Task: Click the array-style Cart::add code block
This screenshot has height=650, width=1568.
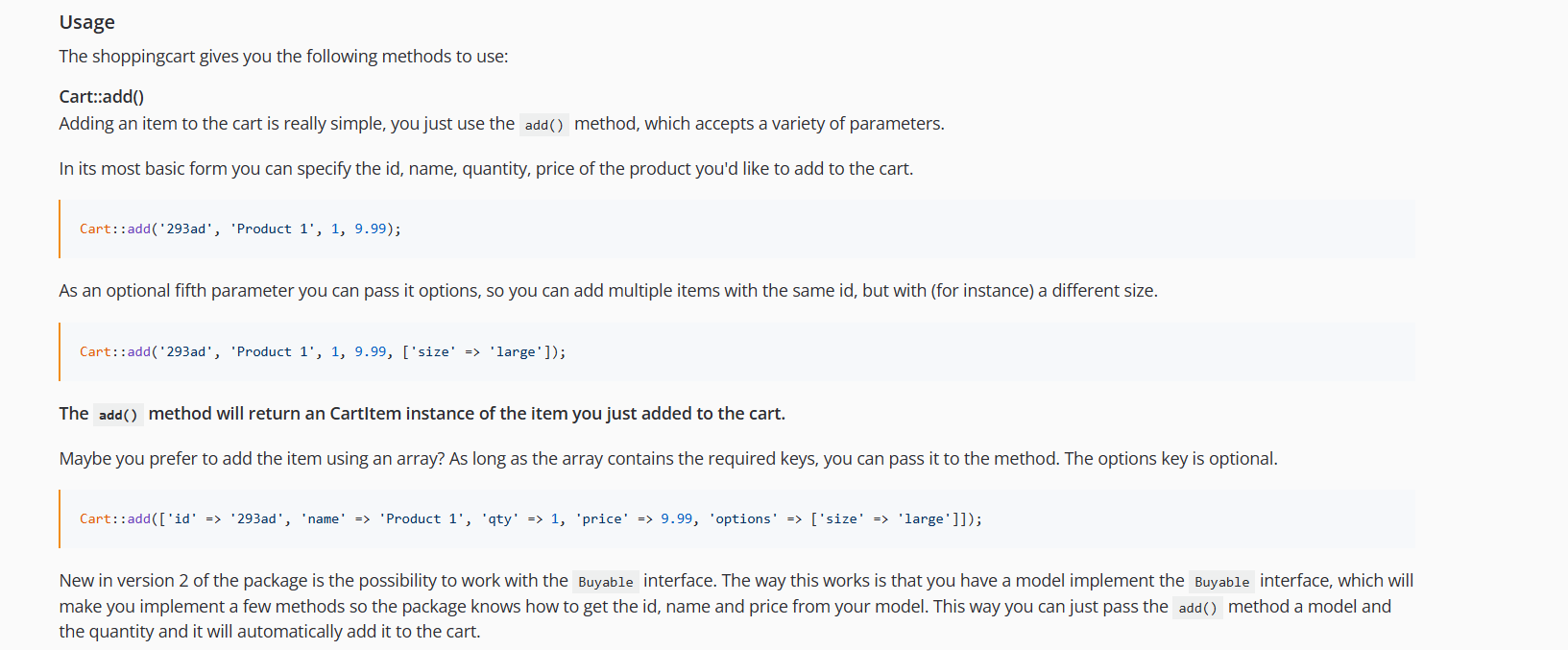Action: coord(736,518)
